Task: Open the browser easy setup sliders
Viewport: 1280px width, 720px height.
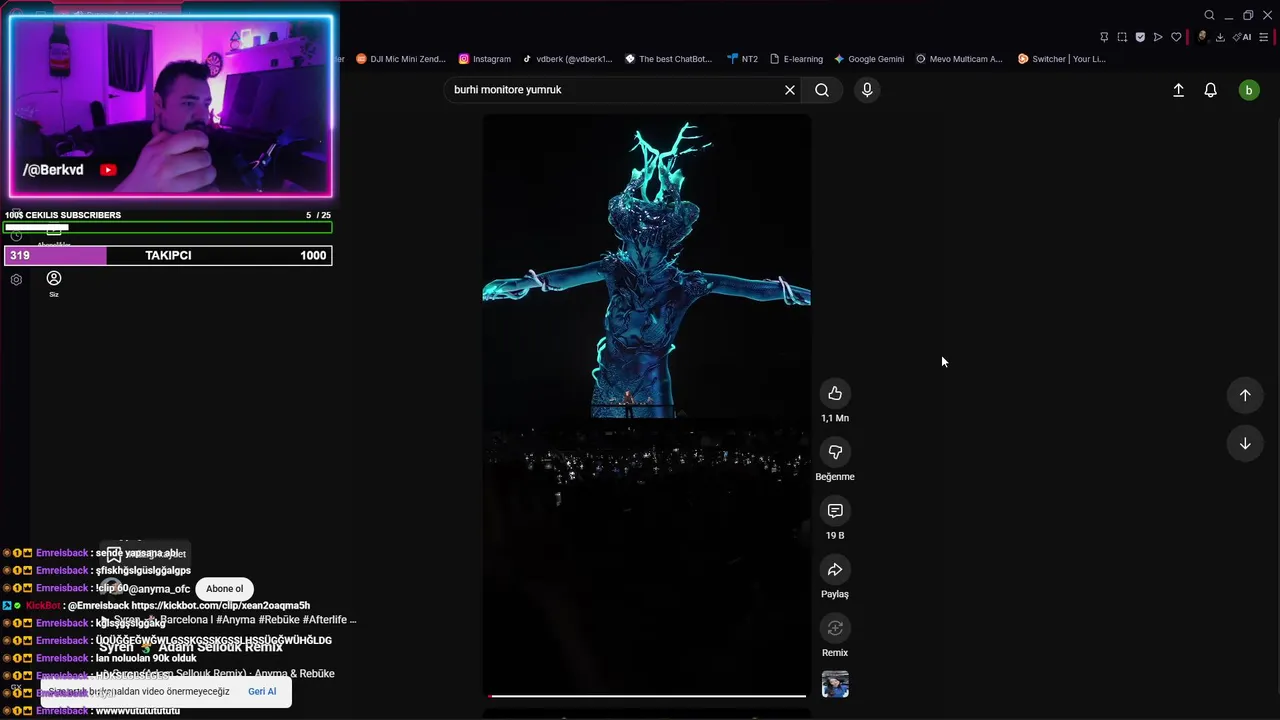Action: click(x=1264, y=37)
